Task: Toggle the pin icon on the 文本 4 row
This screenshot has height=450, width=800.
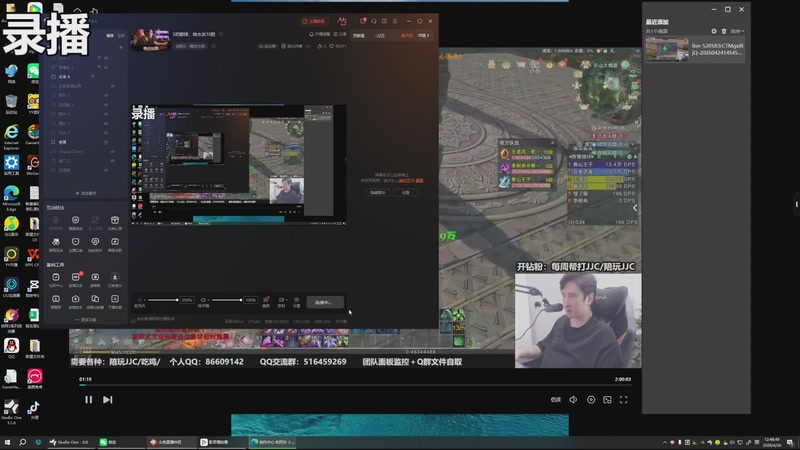Action: pyautogui.click(x=93, y=77)
